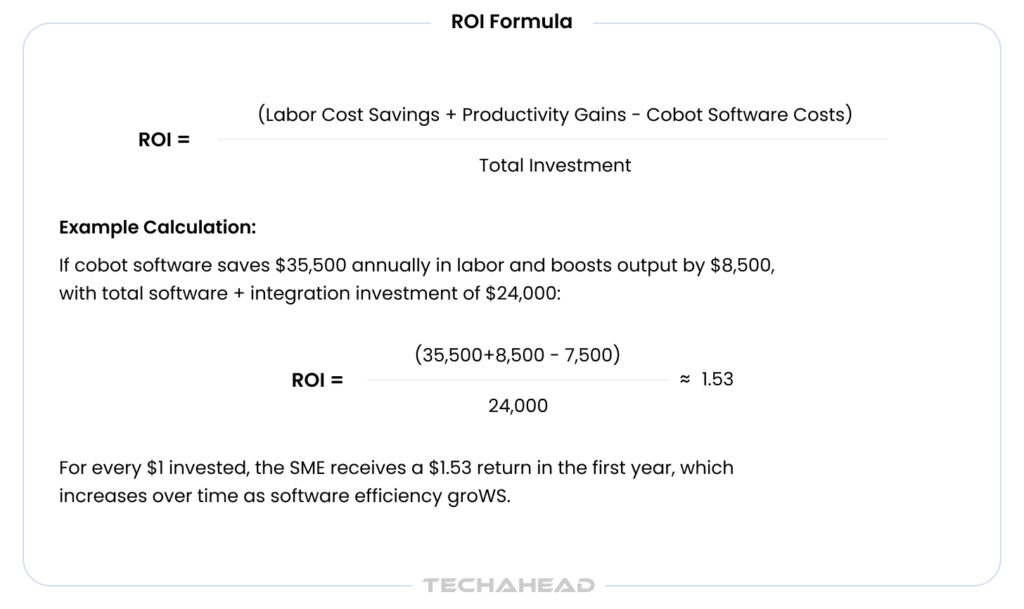
Task: Click the "ROI Formula" title
Action: click(x=512, y=22)
